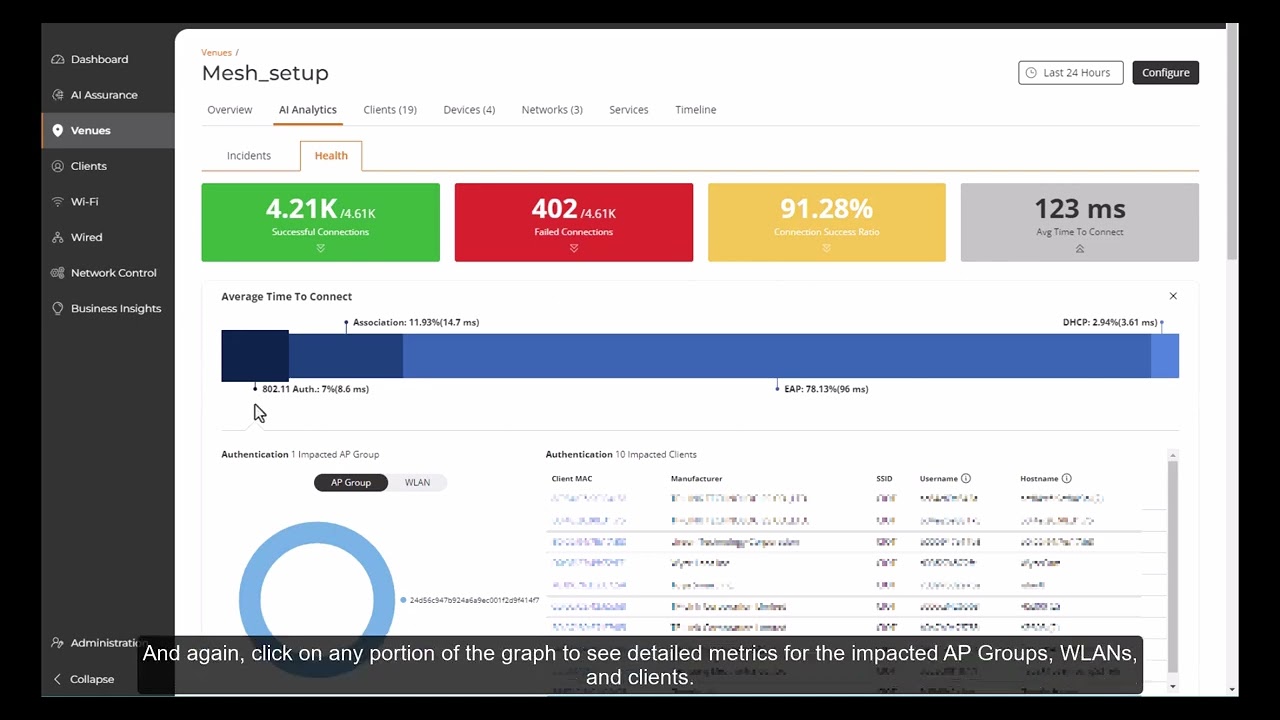The image size is (1280, 720).
Task: Open the Administration sidebar icon
Action: click(58, 643)
